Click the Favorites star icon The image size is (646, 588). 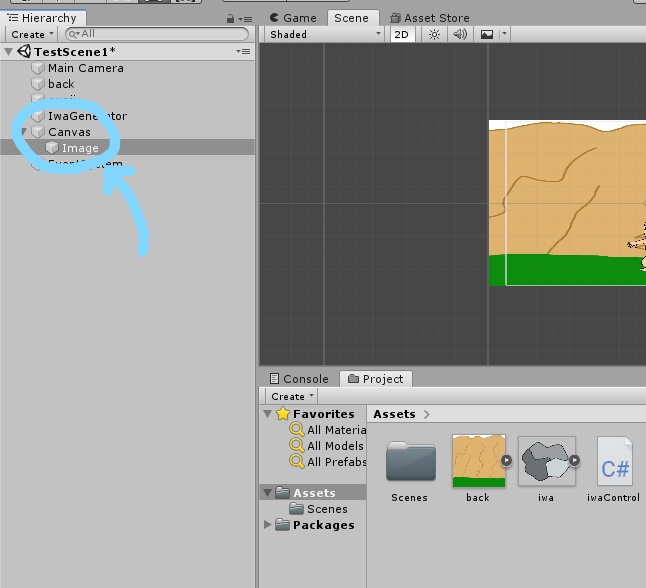pos(283,414)
